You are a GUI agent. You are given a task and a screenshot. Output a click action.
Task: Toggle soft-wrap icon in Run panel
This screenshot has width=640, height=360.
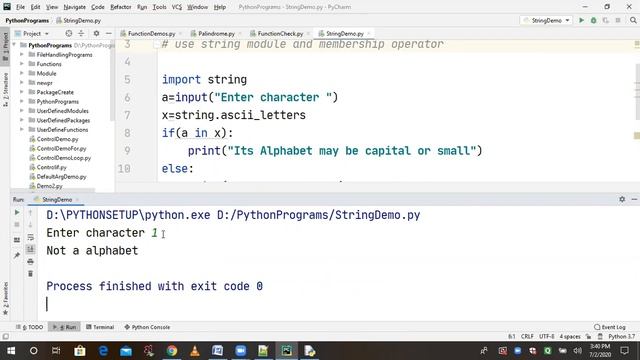click(x=30, y=237)
